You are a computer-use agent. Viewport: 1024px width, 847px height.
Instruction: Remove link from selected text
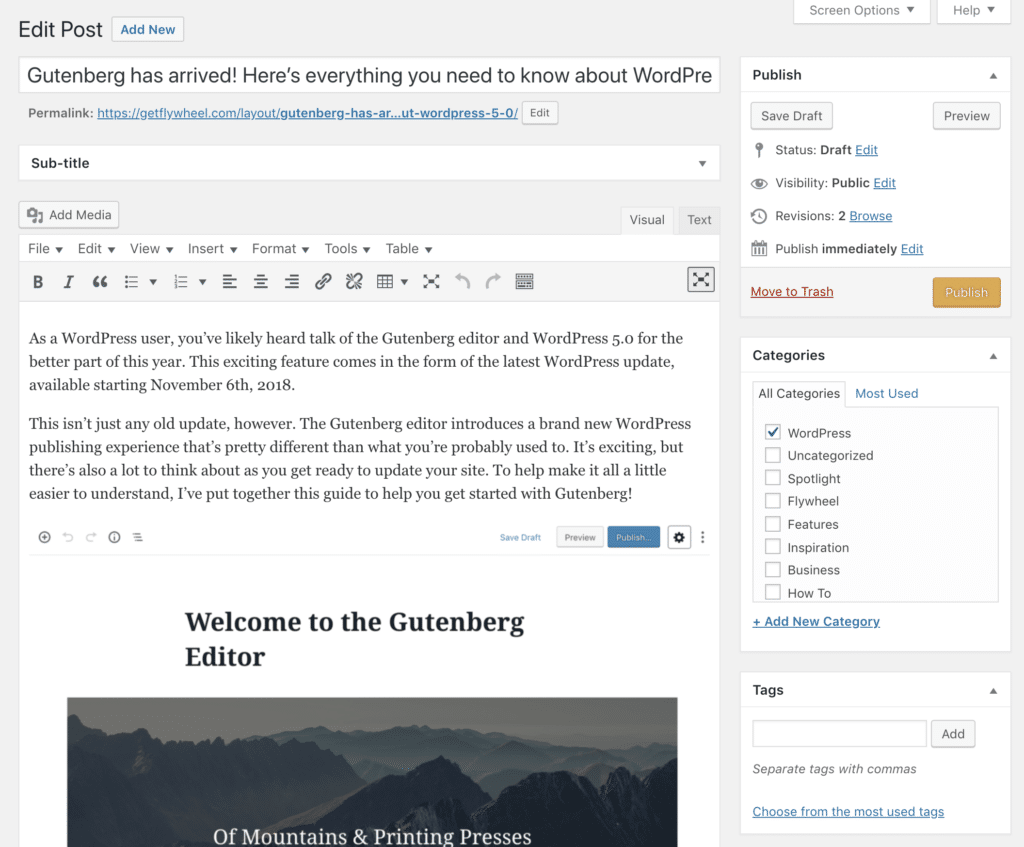click(x=354, y=281)
